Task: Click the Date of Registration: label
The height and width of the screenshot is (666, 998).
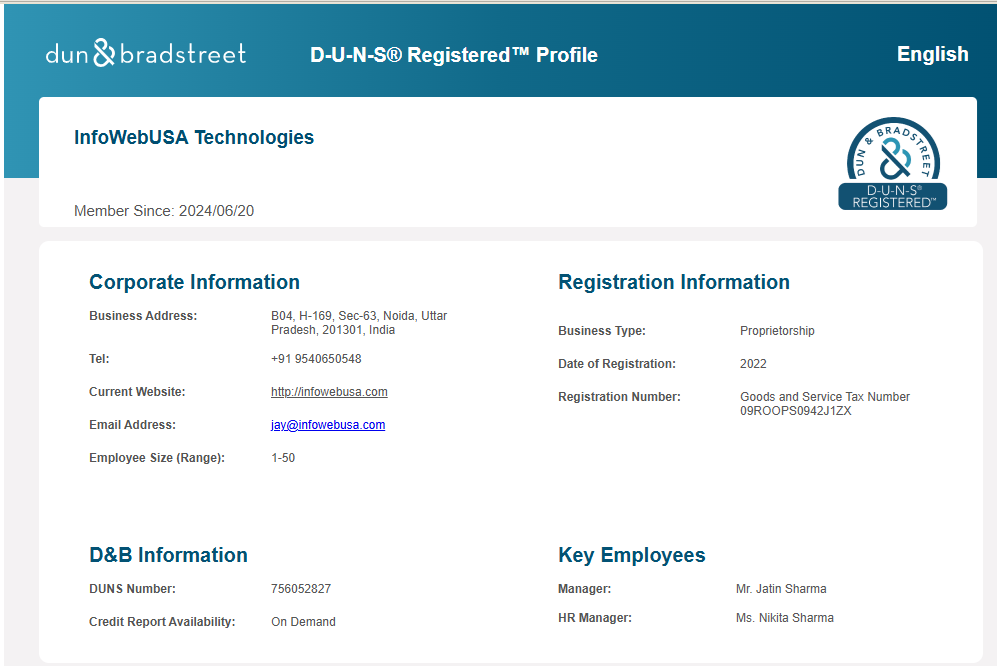Action: [x=617, y=364]
